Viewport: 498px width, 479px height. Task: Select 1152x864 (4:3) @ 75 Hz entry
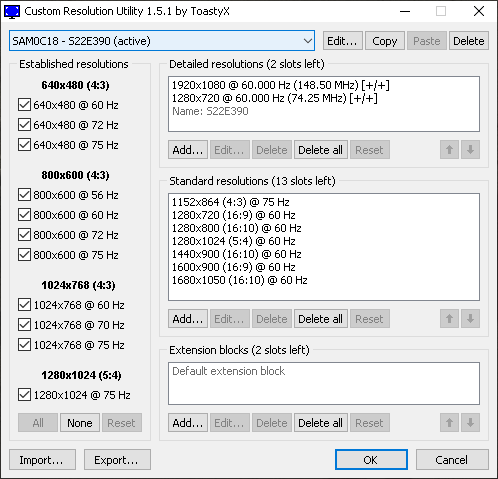230,202
